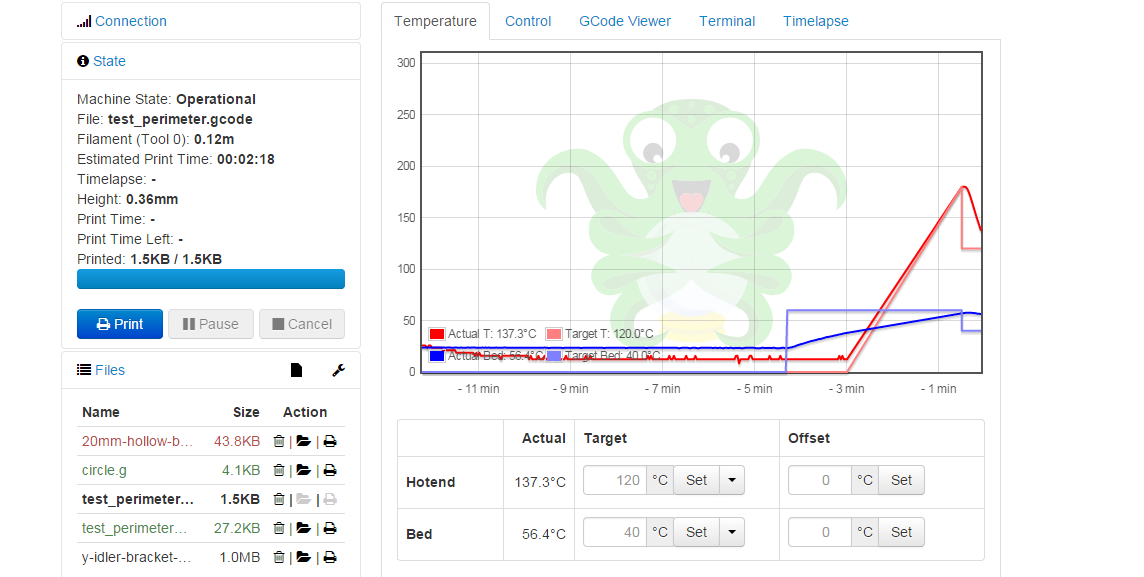Click the Estimated Print Time 00:02:18

[246, 159]
